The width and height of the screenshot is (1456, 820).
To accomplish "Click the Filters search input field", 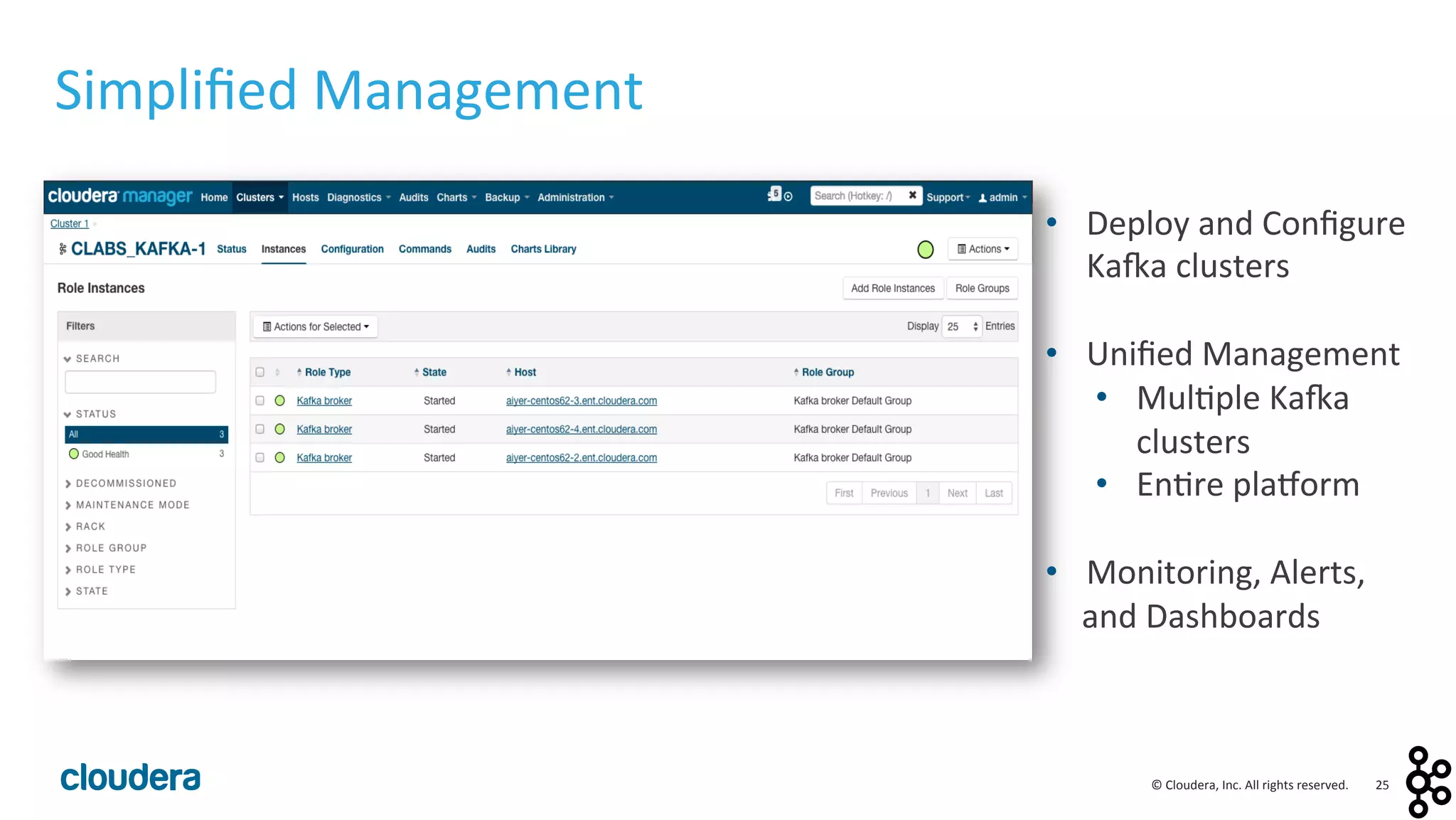I will 140,382.
